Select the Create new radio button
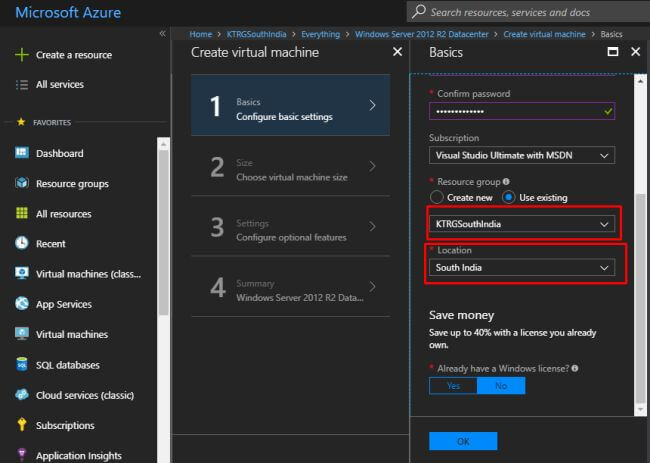650x463 pixels. 436,197
